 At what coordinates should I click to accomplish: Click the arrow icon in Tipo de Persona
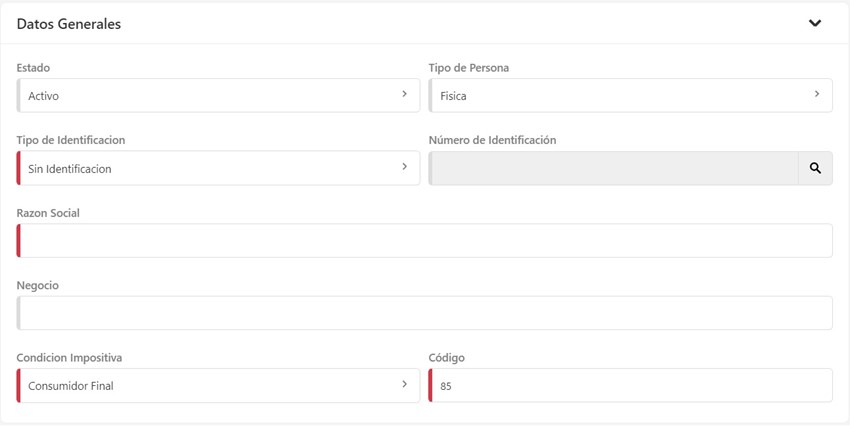tap(816, 95)
